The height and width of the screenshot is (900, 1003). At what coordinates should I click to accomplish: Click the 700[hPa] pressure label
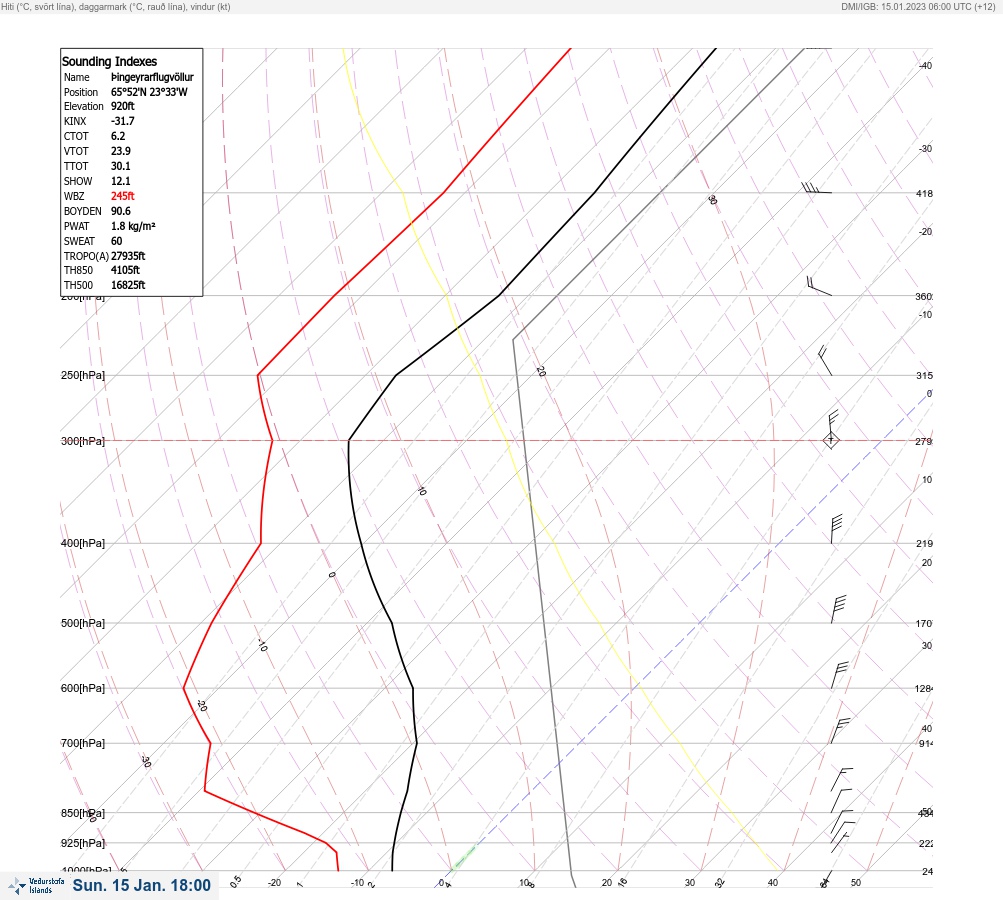click(x=83, y=743)
